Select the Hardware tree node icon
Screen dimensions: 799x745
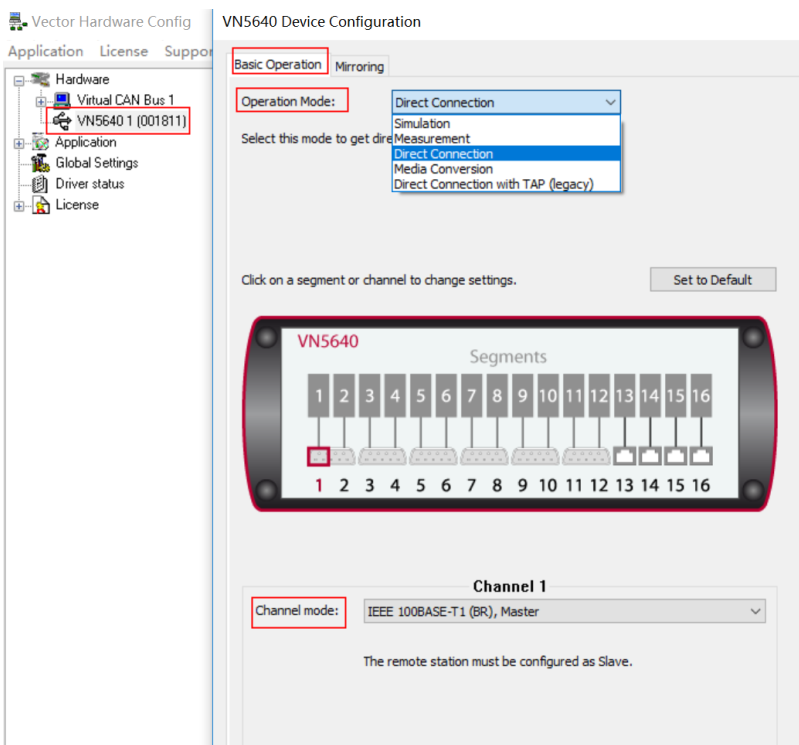[x=40, y=79]
